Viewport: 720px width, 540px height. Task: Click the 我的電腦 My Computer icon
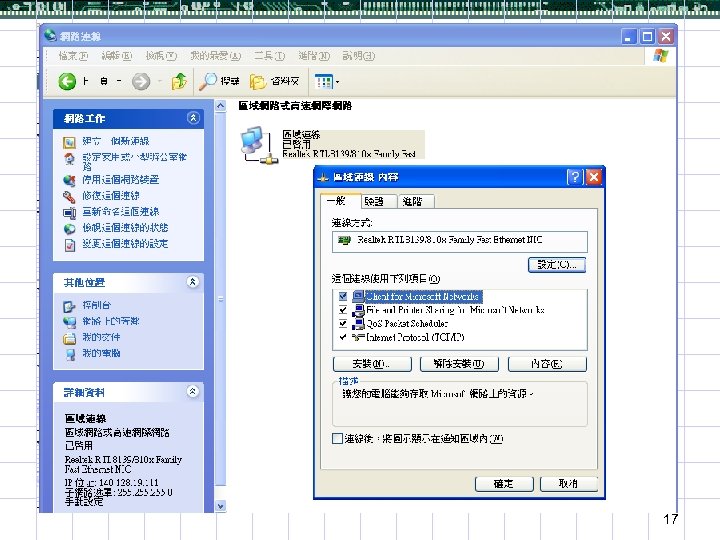pyautogui.click(x=69, y=354)
